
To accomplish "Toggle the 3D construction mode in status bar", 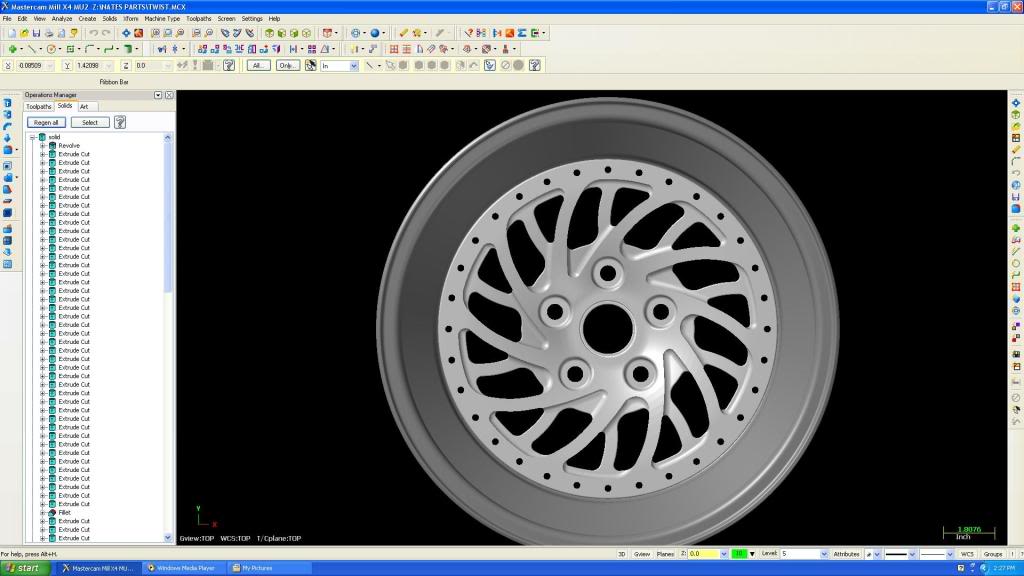I will click(x=620, y=553).
